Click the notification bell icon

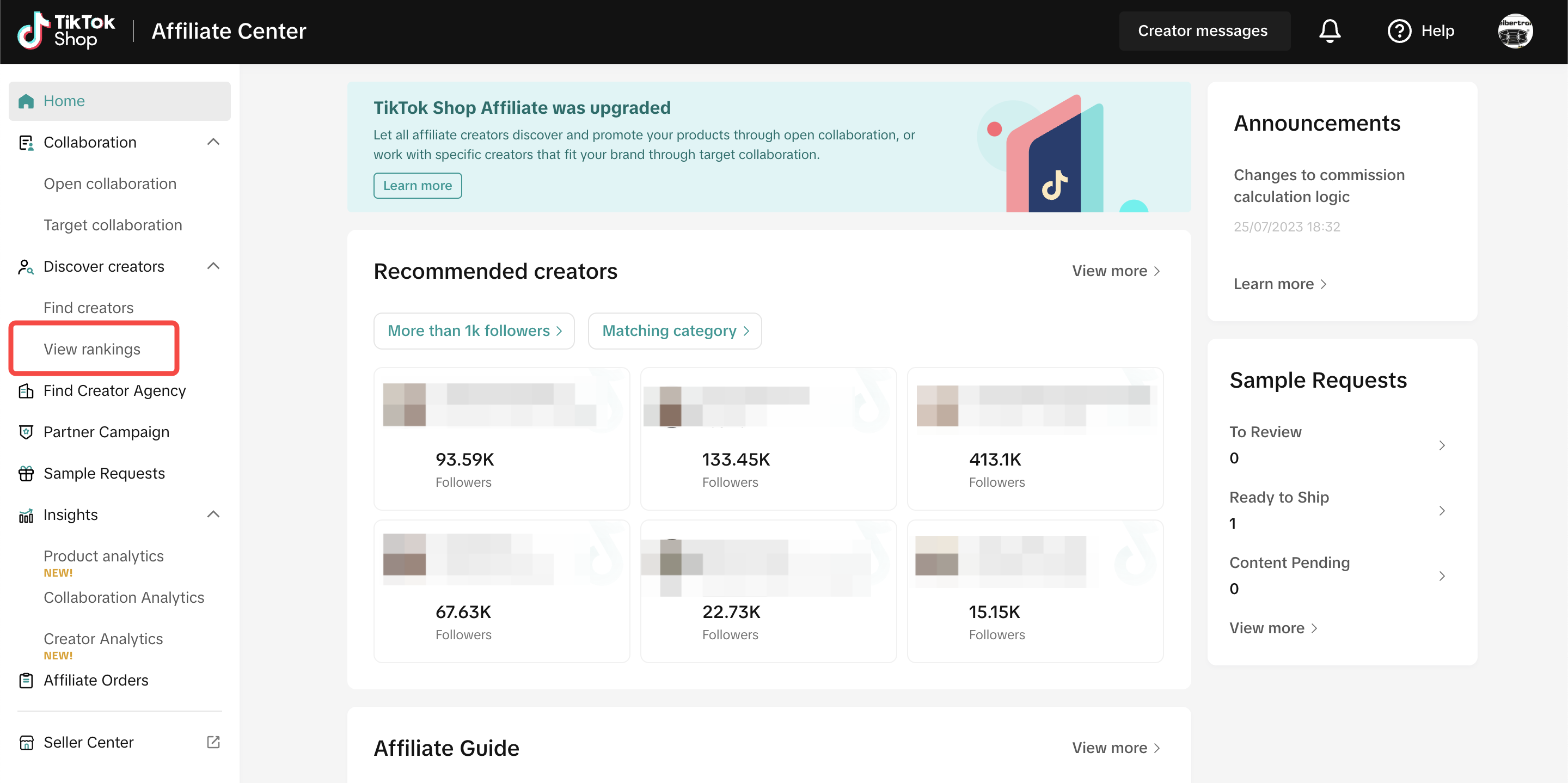tap(1330, 30)
